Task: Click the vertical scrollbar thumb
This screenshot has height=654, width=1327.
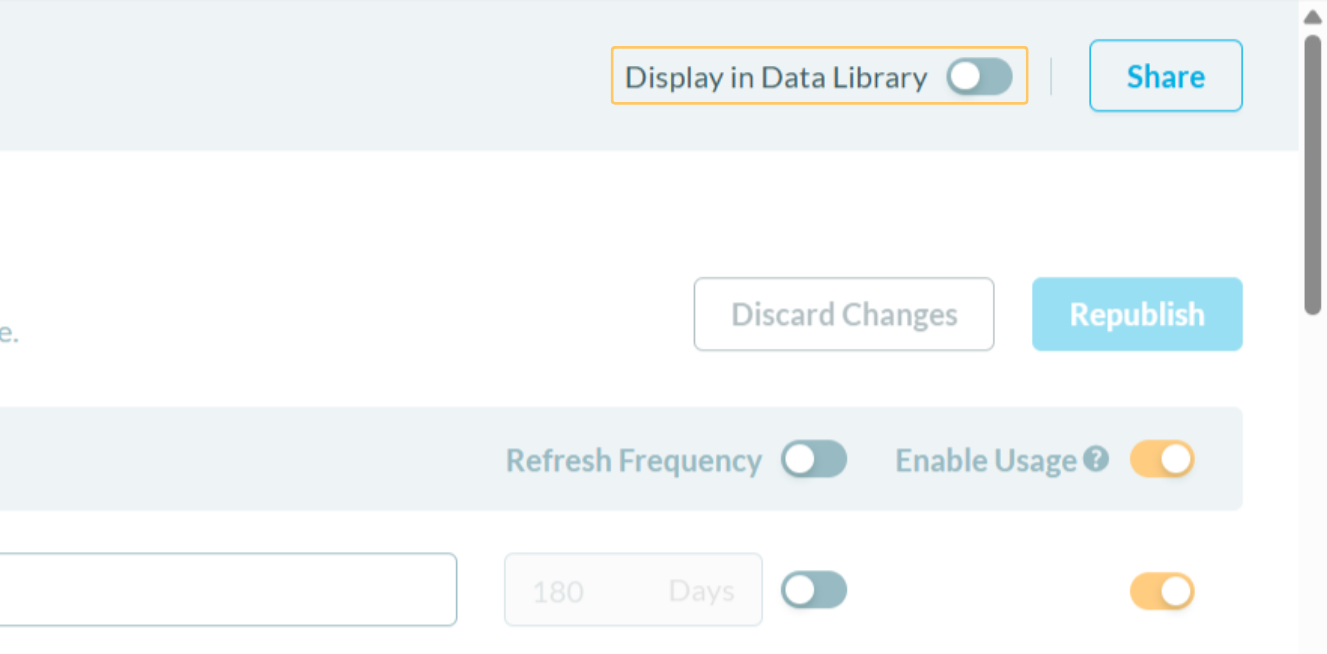Action: (1313, 175)
